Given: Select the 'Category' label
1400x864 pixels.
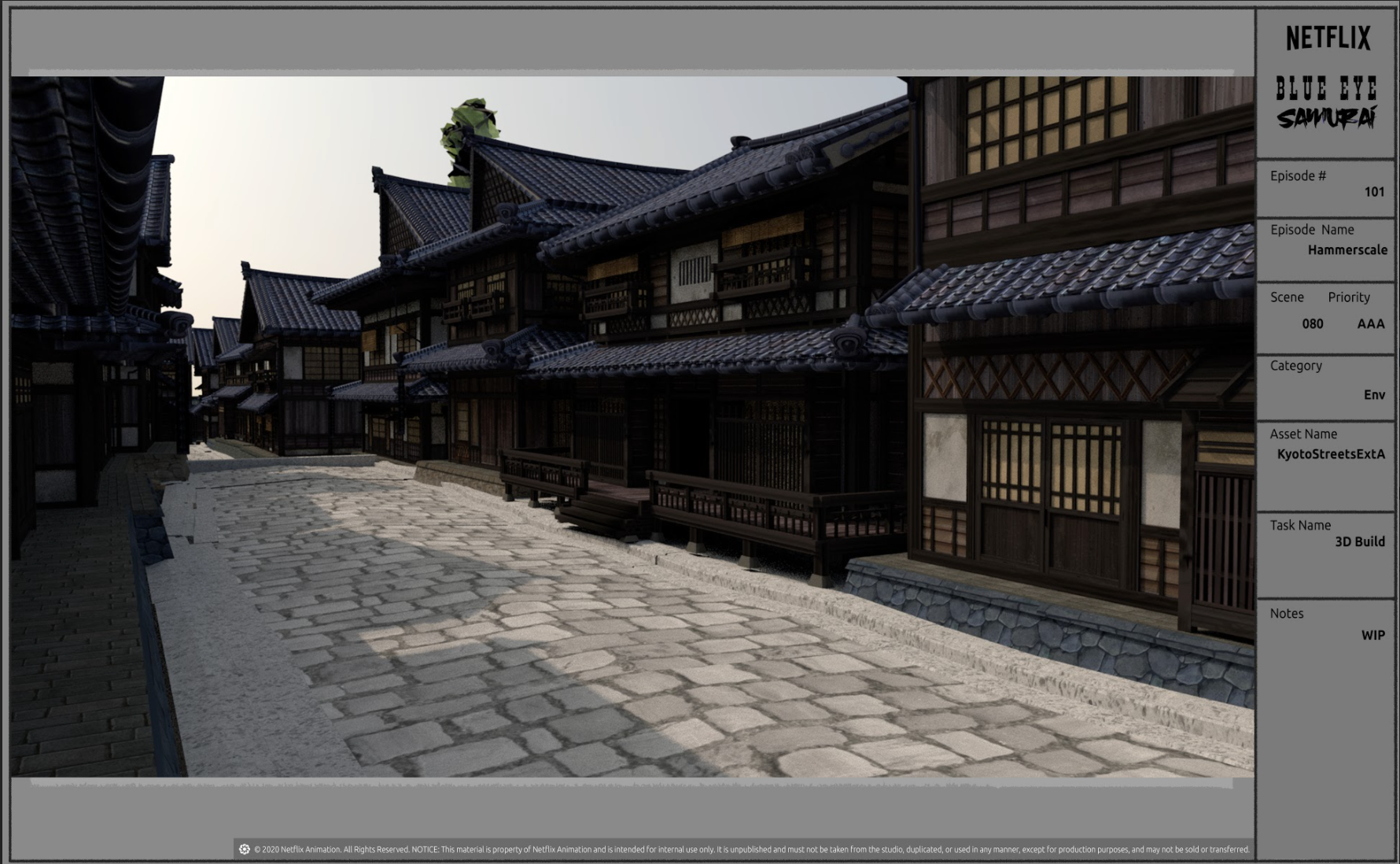Looking at the screenshot, I should coord(1295,366).
